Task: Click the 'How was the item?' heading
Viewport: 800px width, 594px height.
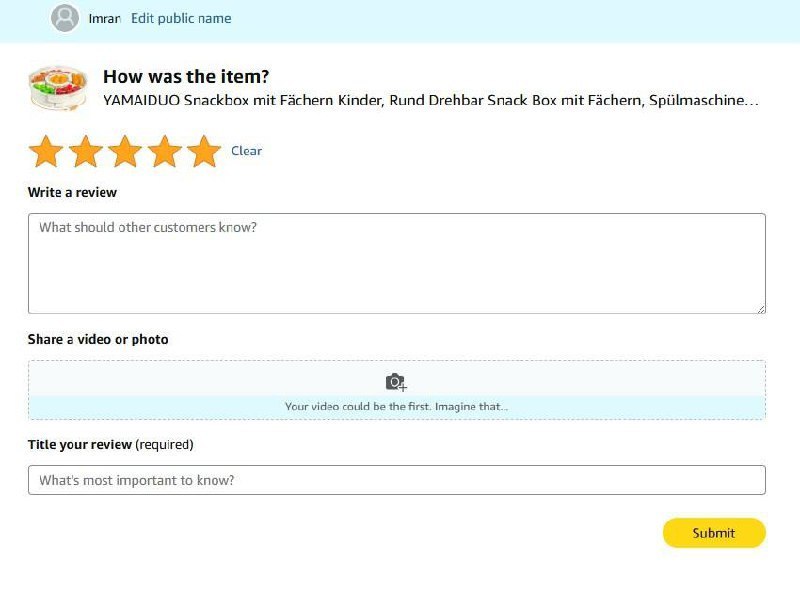Action: point(186,77)
